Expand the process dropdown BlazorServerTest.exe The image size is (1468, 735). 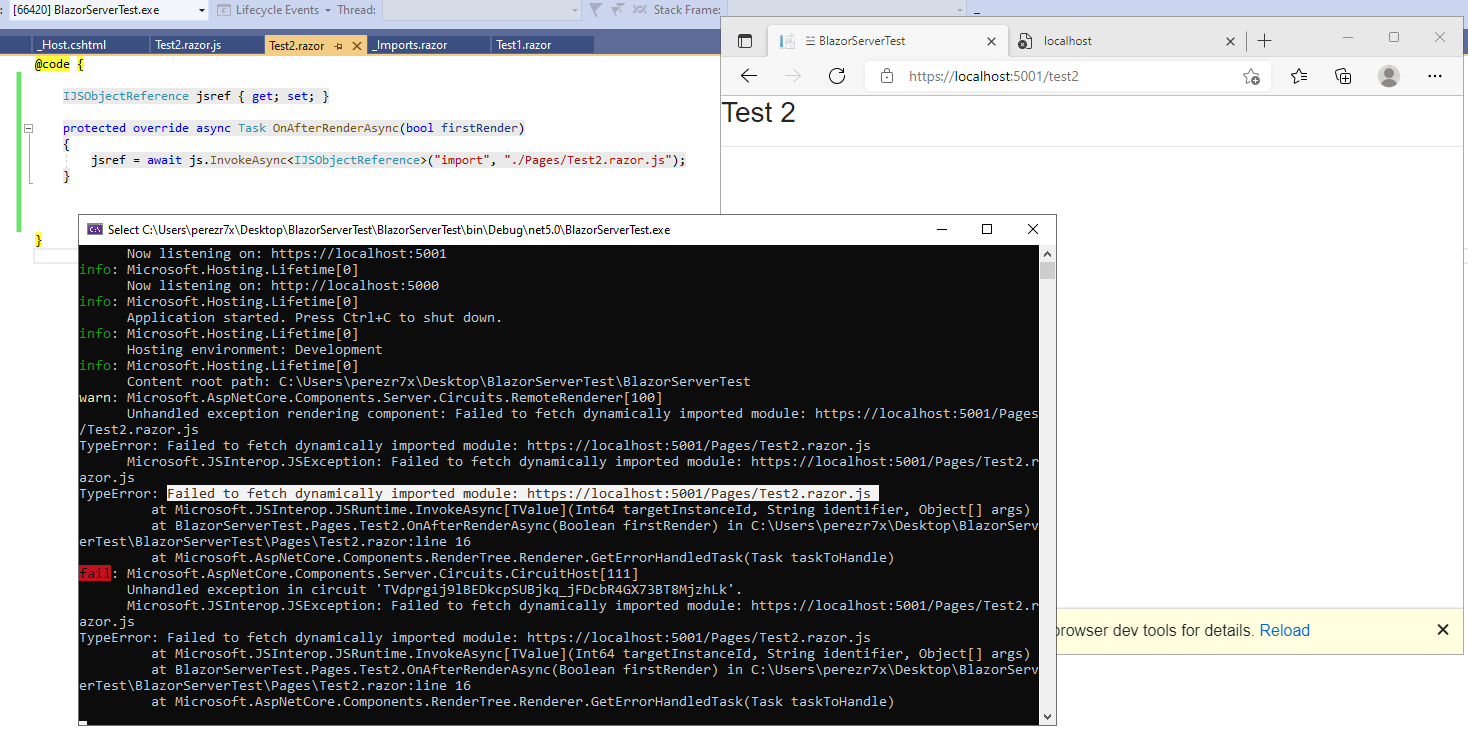point(202,10)
